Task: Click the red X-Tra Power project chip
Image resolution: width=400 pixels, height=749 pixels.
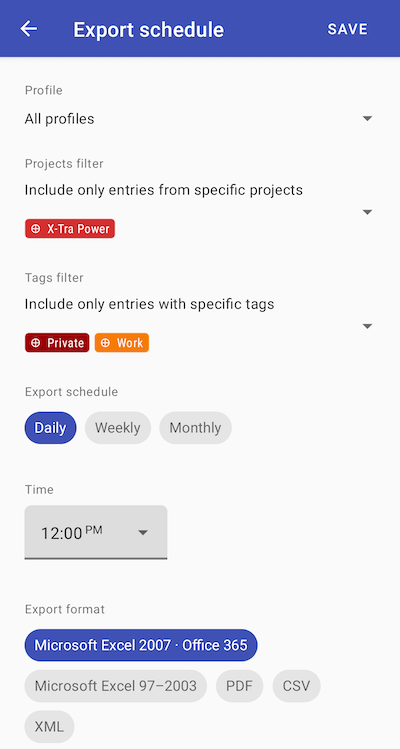Action: pyautogui.click(x=70, y=229)
